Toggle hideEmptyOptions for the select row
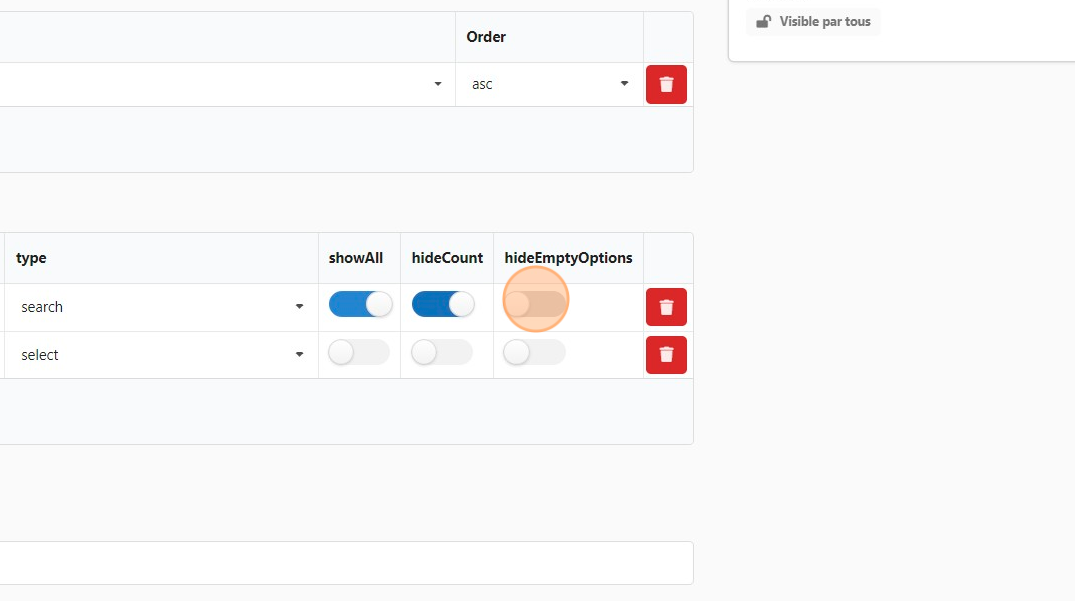The image size is (1075, 601). point(534,352)
